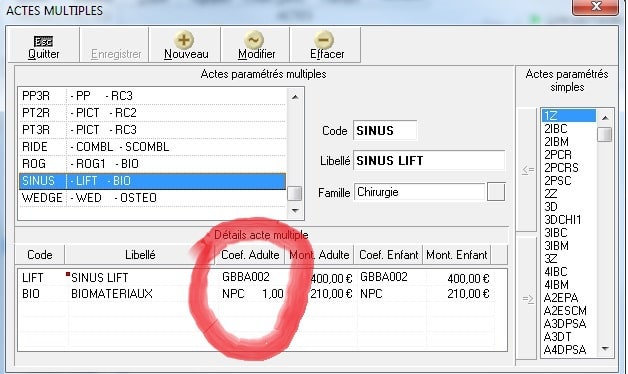Open the Famille selector square button

496,192
